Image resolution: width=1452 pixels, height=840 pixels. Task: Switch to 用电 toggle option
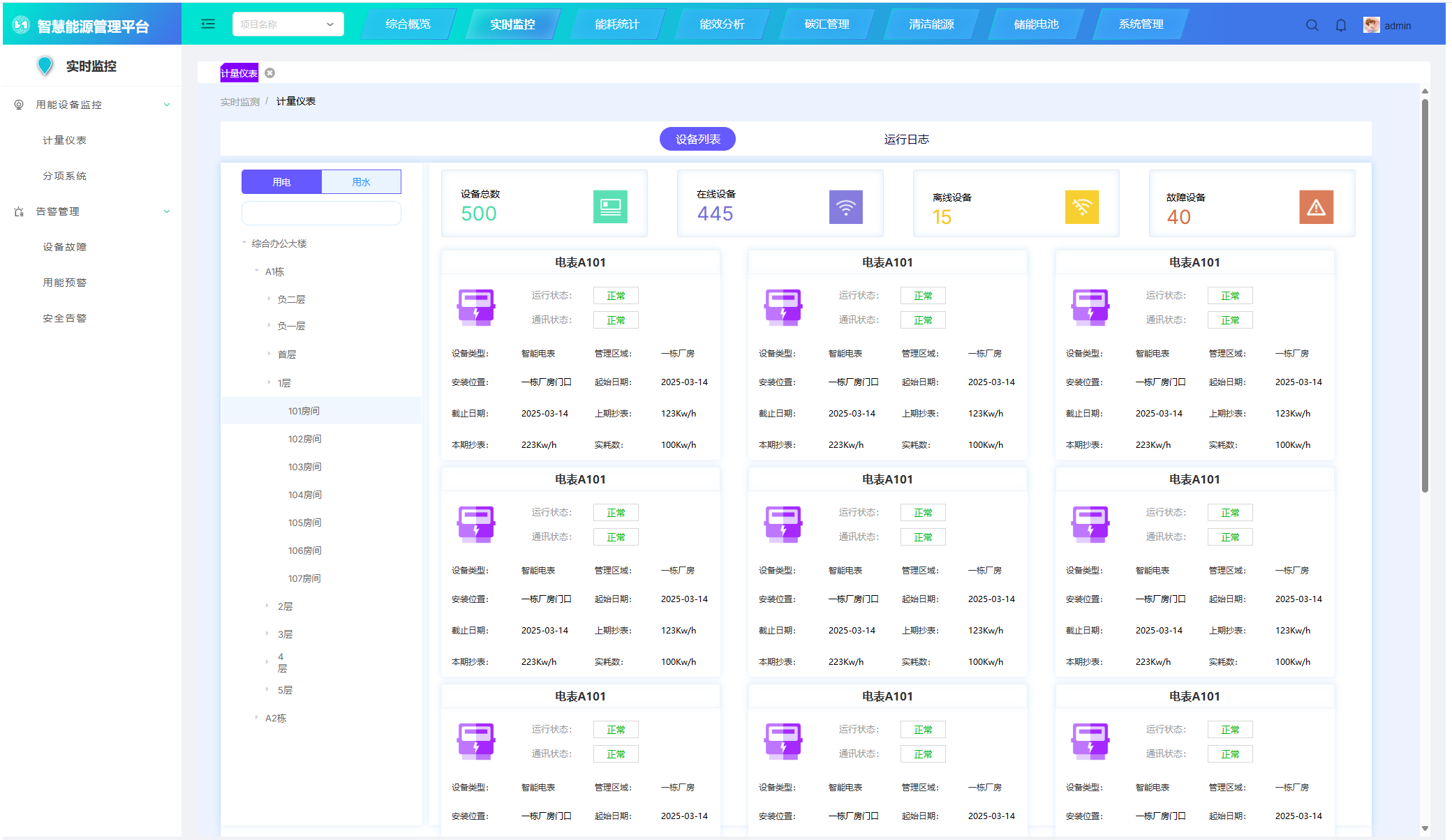[281, 182]
